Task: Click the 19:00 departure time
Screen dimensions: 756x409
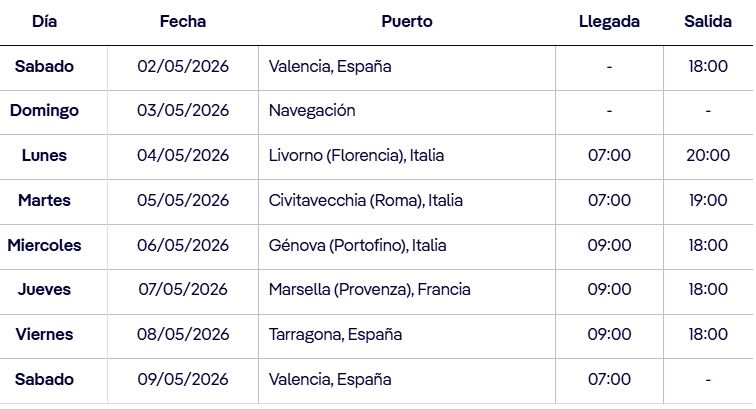Action: click(x=708, y=200)
